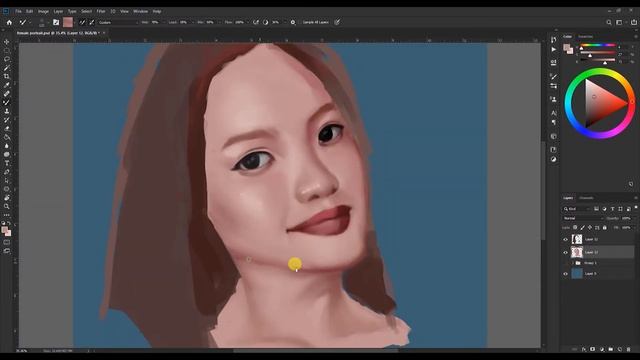Click the options bar gear settings icon

click(293, 22)
